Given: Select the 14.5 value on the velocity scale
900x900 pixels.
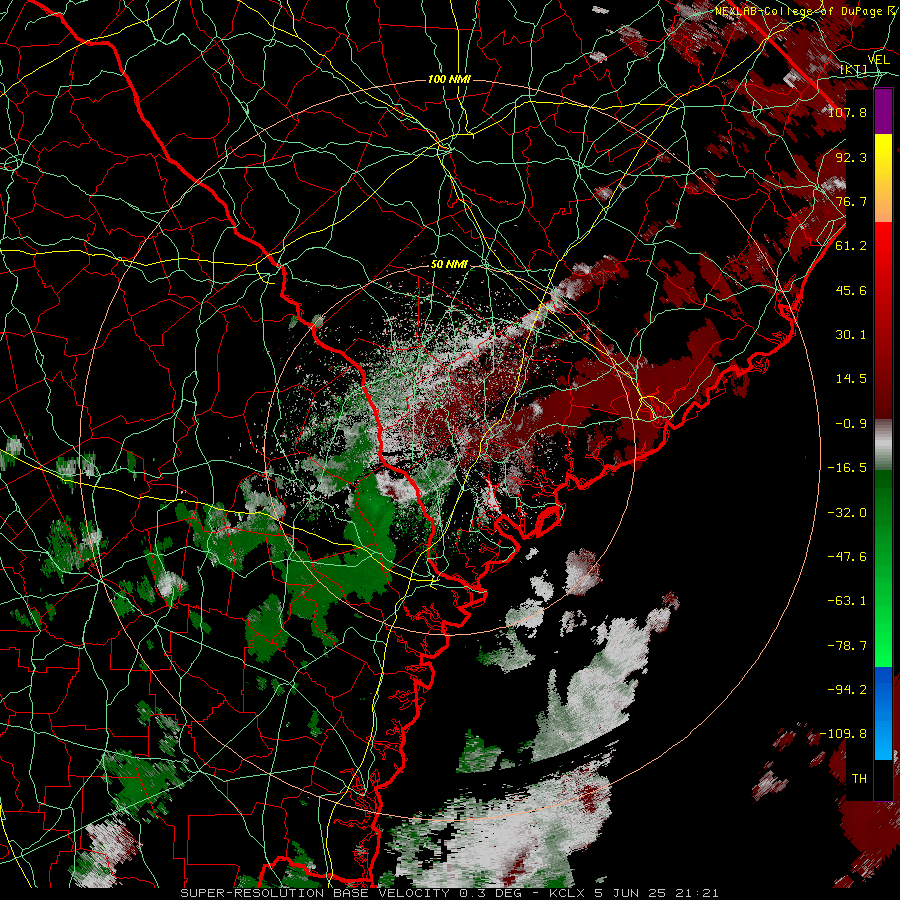Looking at the screenshot, I should pyautogui.click(x=851, y=379).
